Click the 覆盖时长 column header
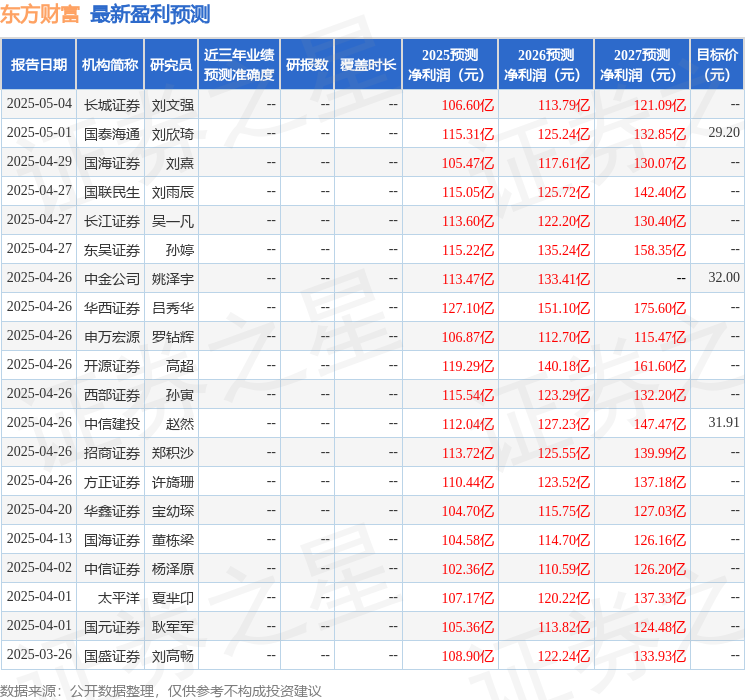This screenshot has width=745, height=700. [x=368, y=65]
